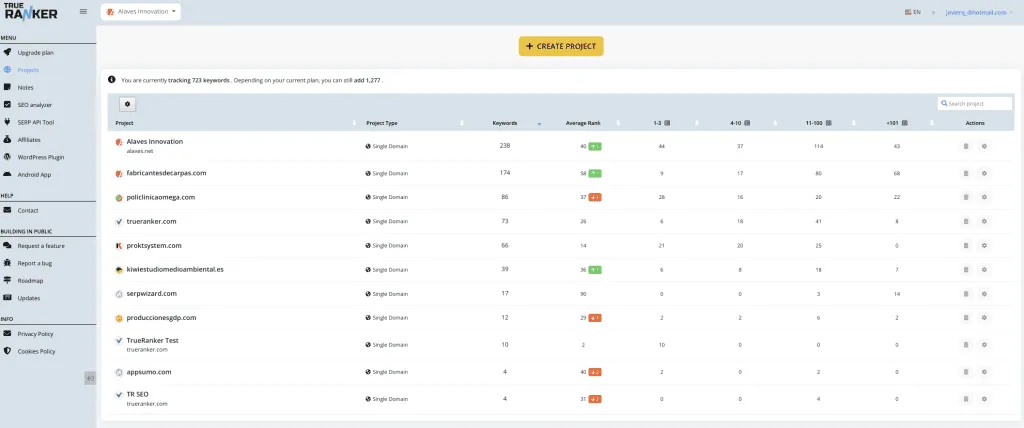Open settings for proktsystem.com
Image resolution: width=1024 pixels, height=428 pixels.
click(984, 246)
